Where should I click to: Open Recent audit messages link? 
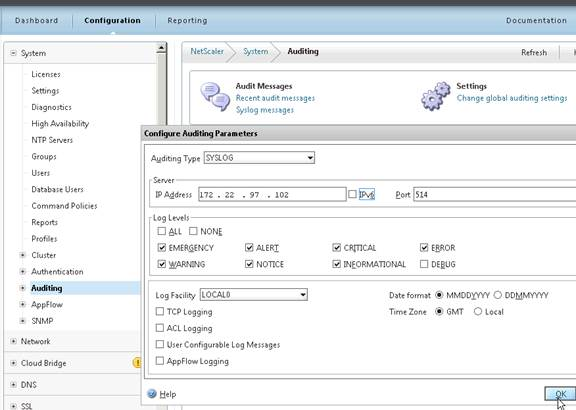(275, 98)
